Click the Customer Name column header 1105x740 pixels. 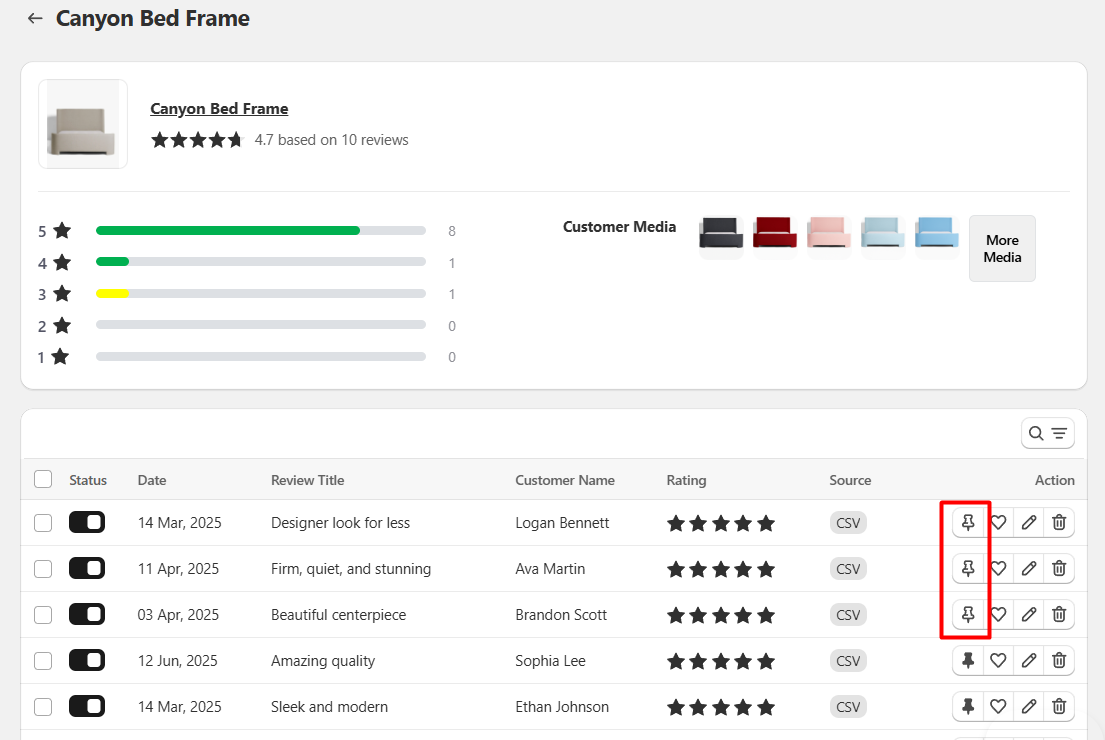point(564,480)
